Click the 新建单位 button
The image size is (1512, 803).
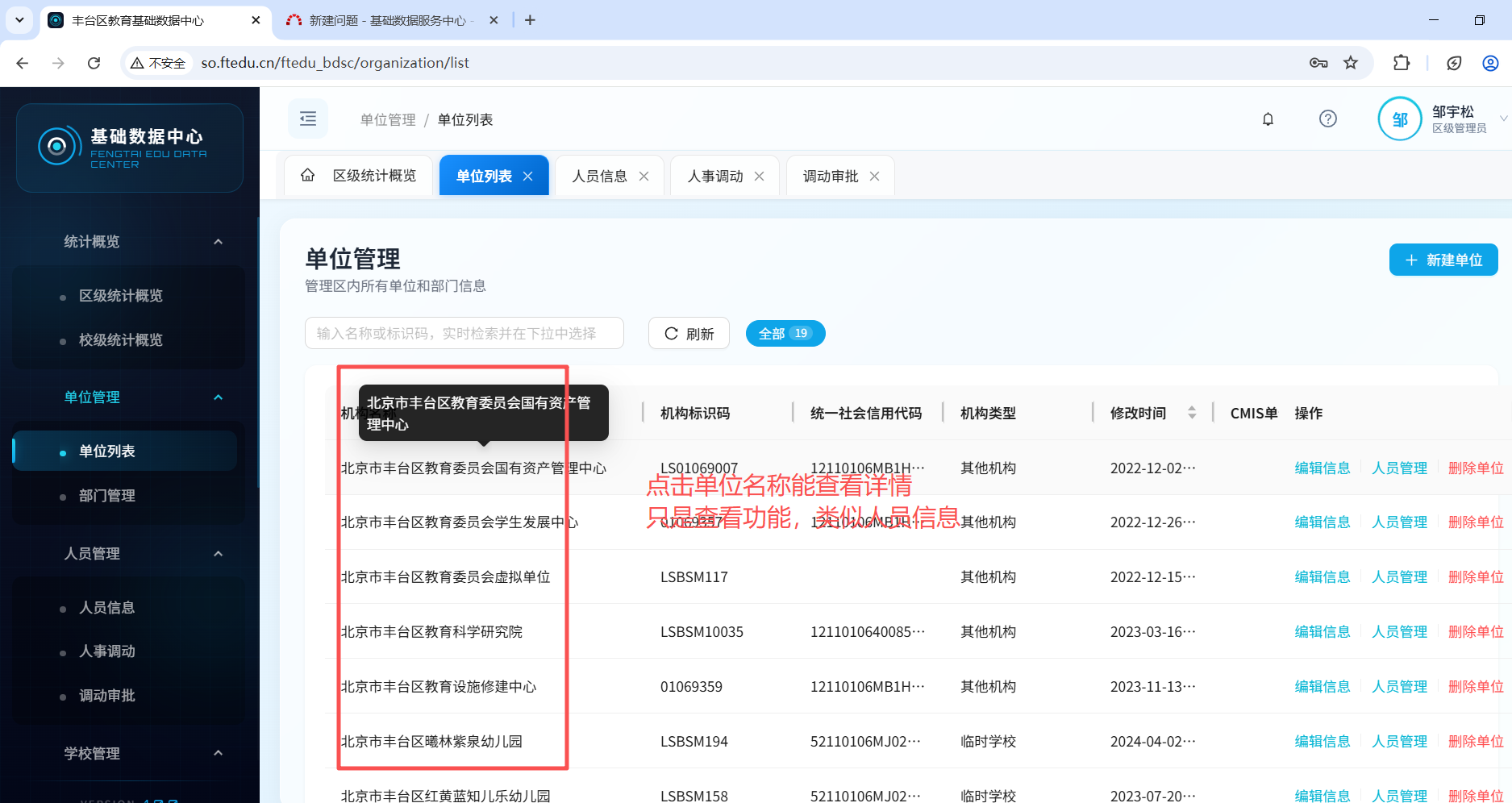pyautogui.click(x=1443, y=260)
